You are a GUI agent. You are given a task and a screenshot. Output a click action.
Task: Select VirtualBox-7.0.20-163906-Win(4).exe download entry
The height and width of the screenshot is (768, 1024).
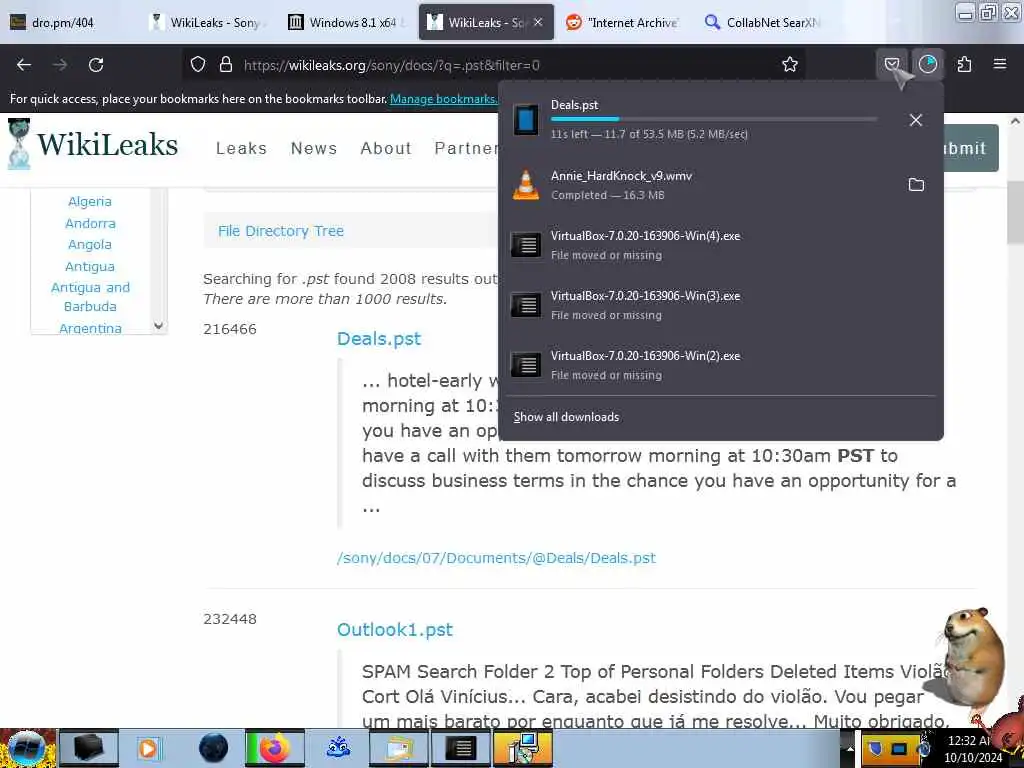(x=721, y=245)
